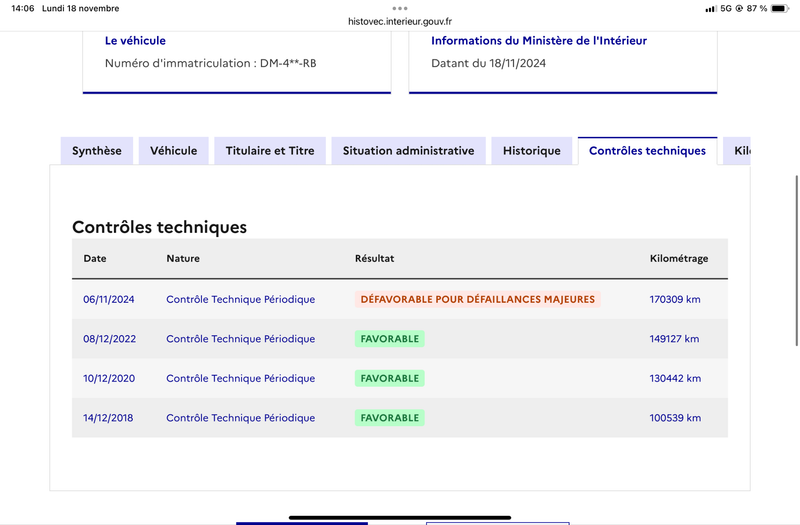Viewport: 800px width, 525px height.
Task: Click the 170309 km mileage value
Action: [674, 299]
